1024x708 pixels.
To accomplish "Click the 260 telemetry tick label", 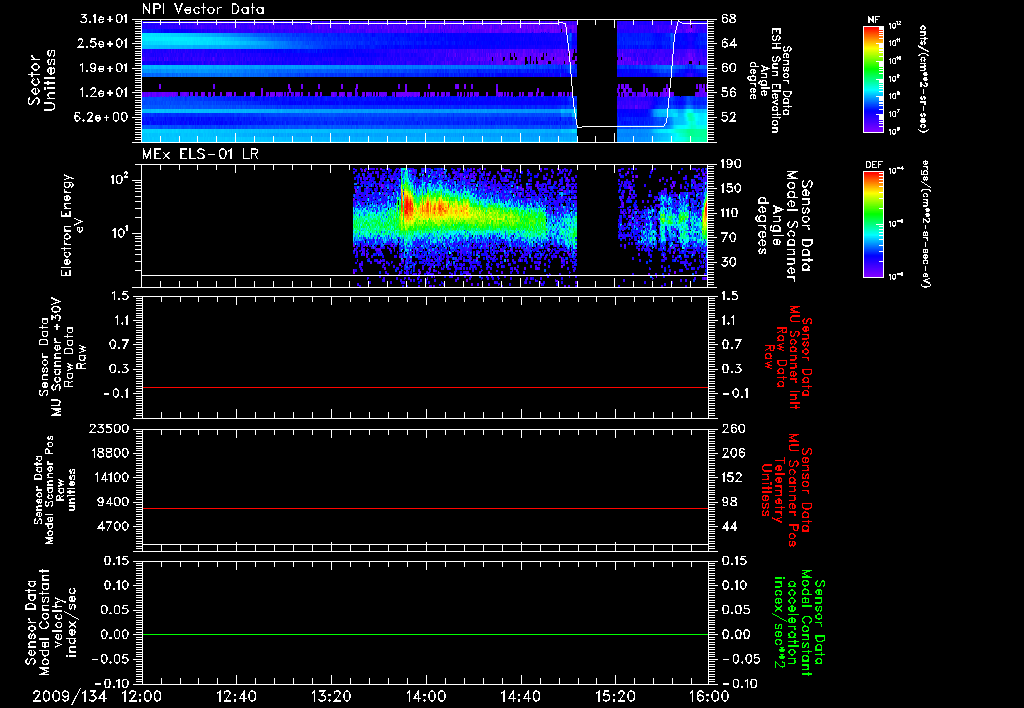I will coord(731,428).
